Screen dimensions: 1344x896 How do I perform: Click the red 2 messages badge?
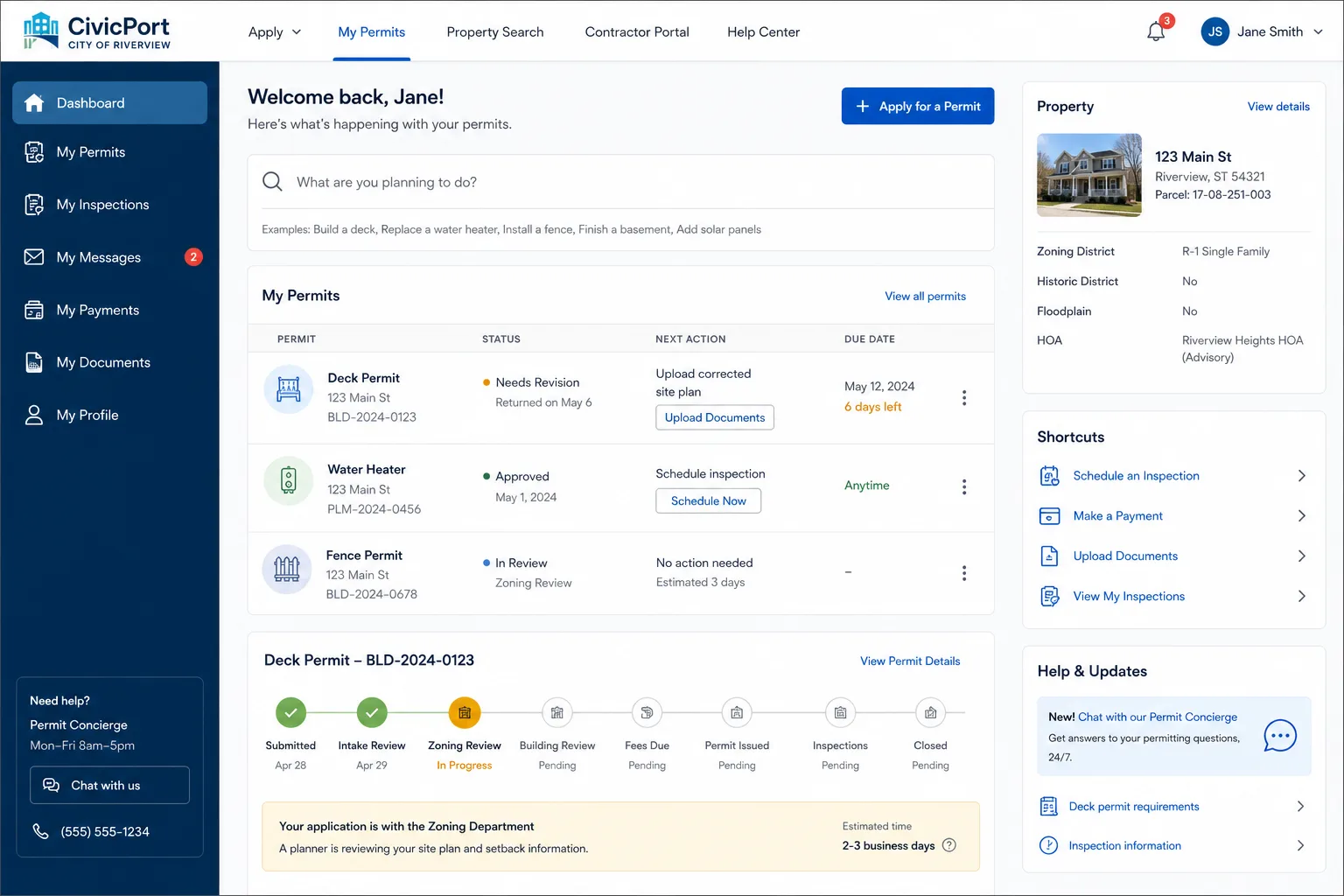[193, 257]
